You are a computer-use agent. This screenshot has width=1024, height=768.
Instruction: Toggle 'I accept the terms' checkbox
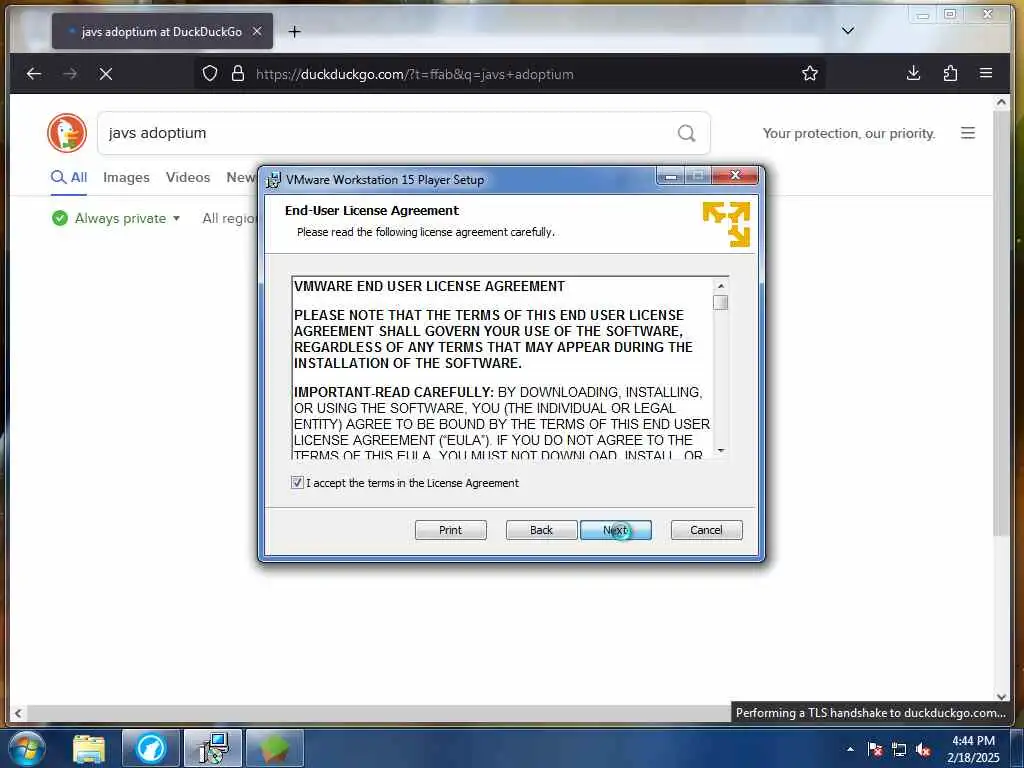click(x=297, y=483)
